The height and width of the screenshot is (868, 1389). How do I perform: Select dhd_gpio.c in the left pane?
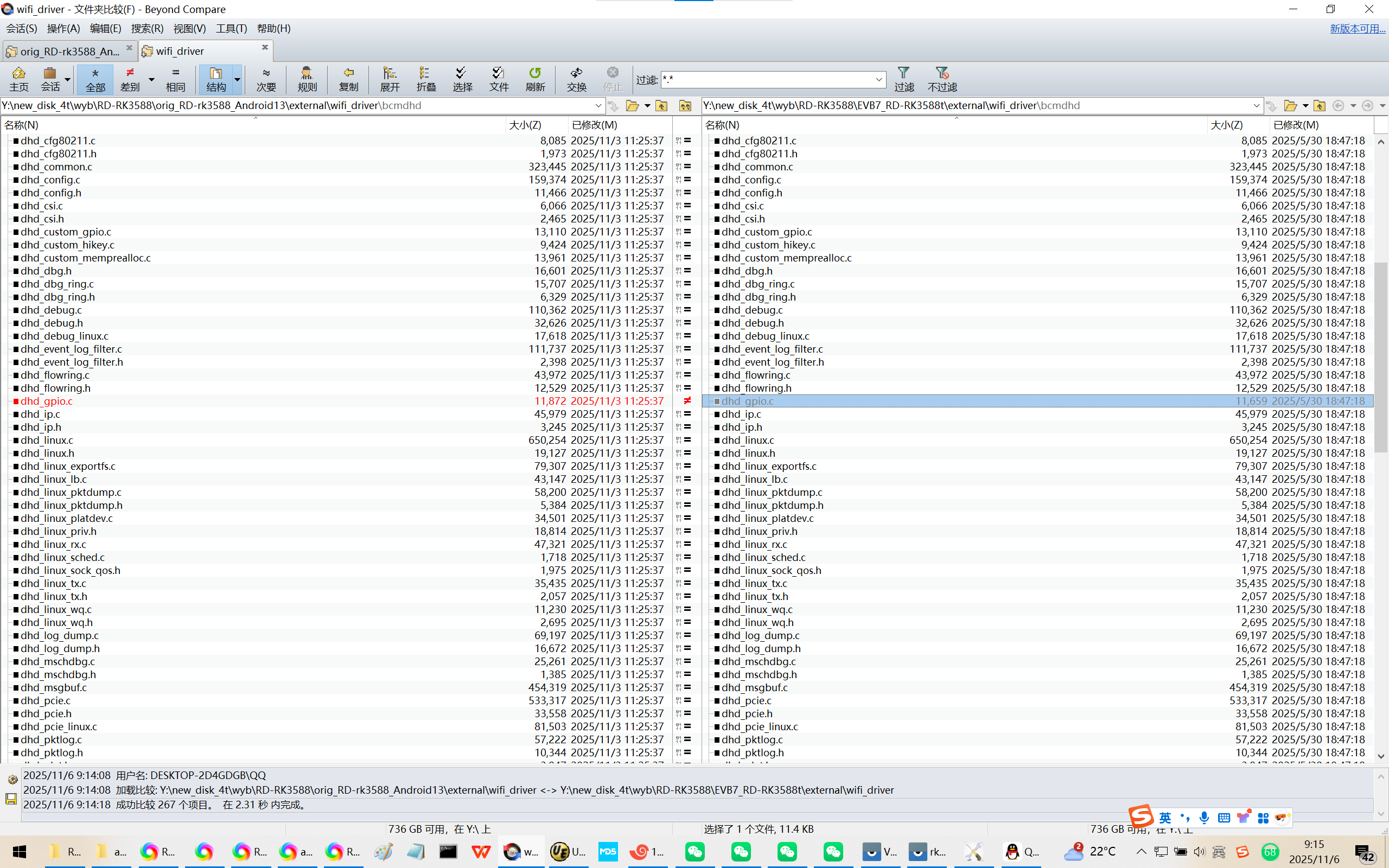[47, 401]
